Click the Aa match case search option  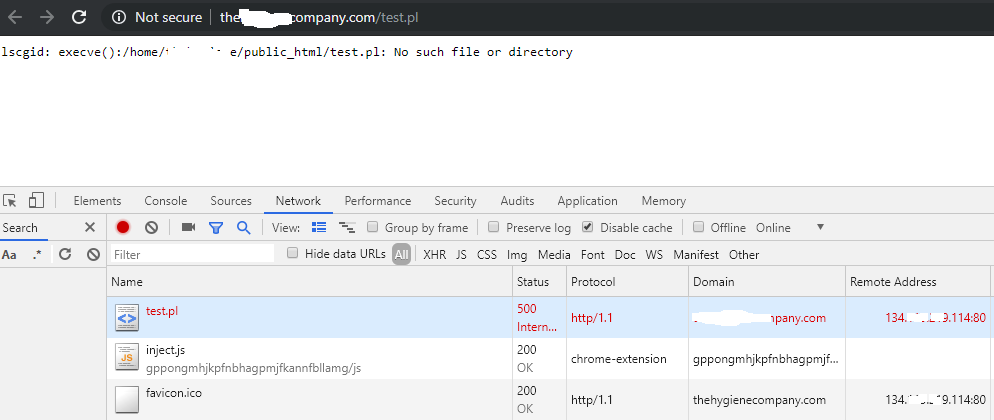click(x=10, y=255)
